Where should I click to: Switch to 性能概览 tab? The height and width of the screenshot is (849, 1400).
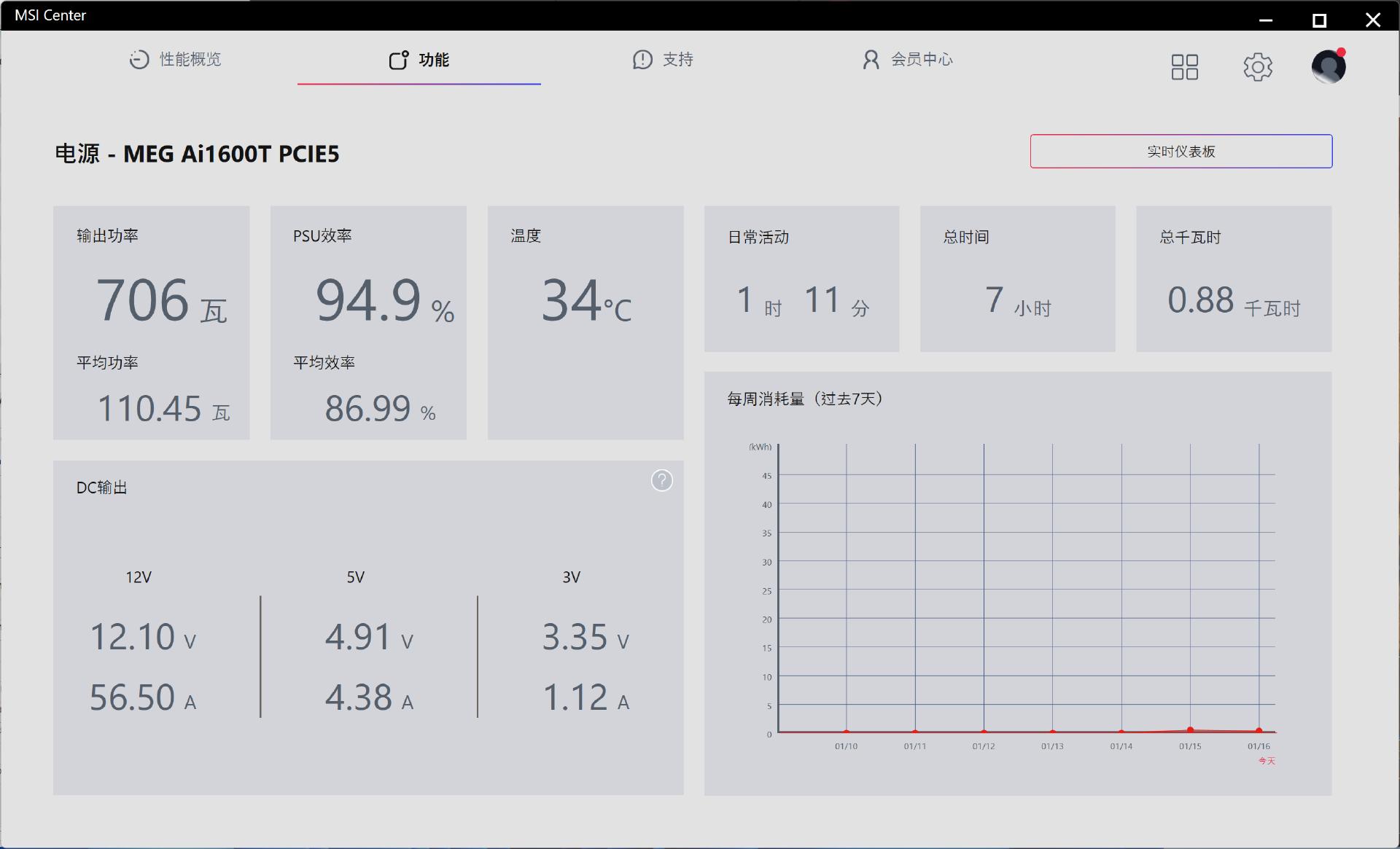pyautogui.click(x=190, y=60)
